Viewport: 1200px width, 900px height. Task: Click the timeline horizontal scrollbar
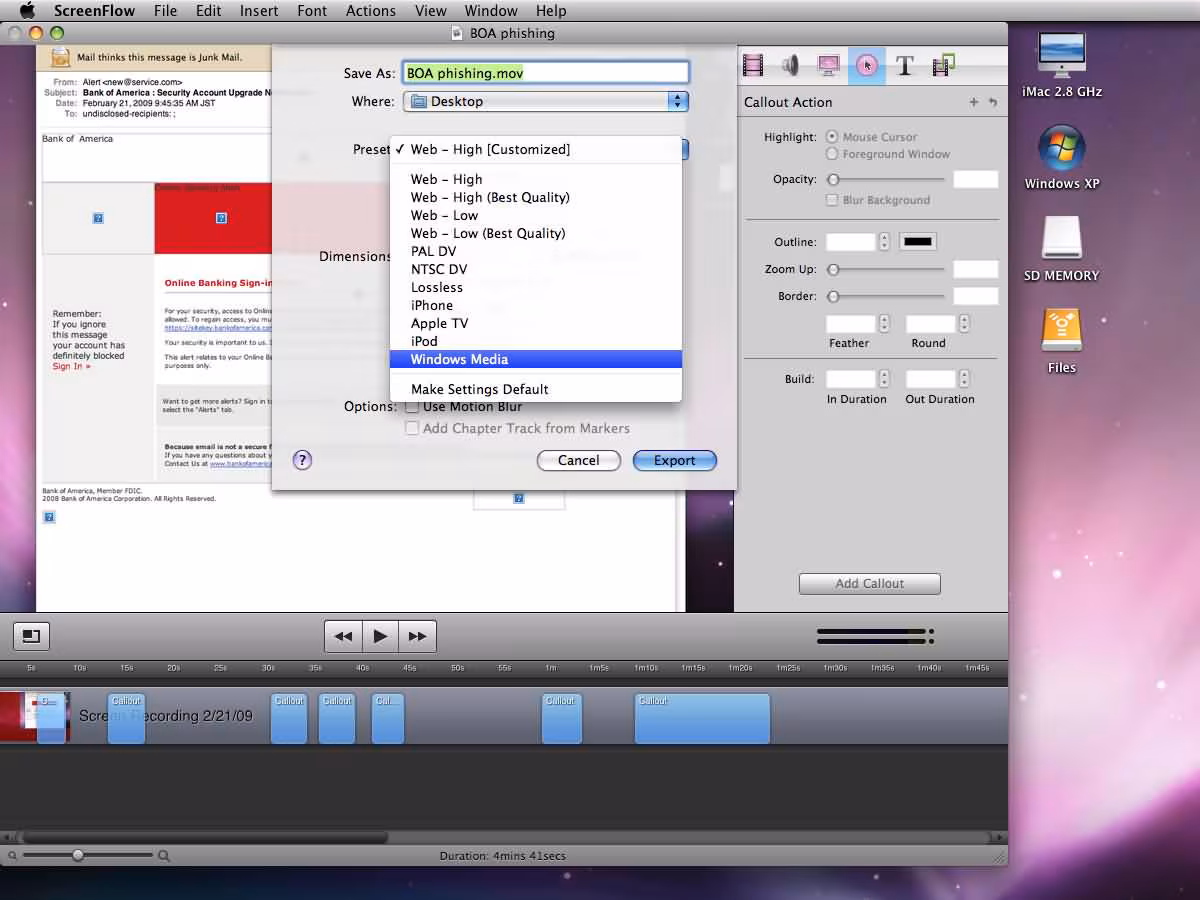click(205, 837)
